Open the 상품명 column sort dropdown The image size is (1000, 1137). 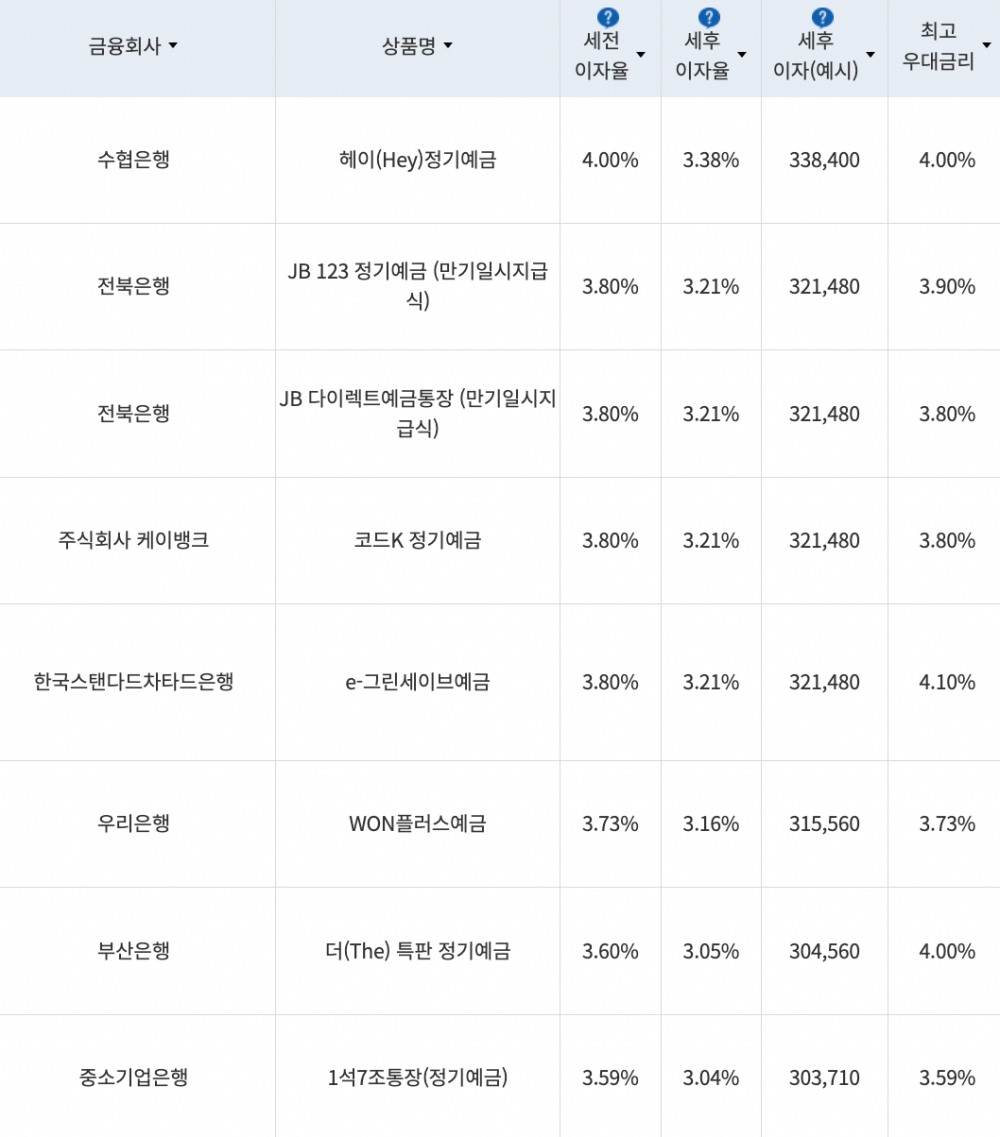pos(447,45)
